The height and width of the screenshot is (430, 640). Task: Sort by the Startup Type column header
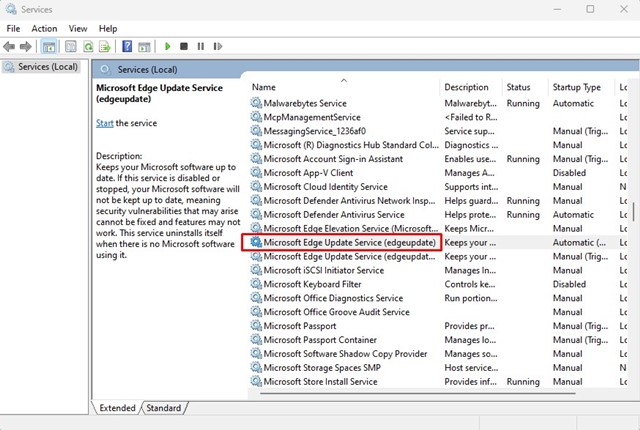[576, 87]
